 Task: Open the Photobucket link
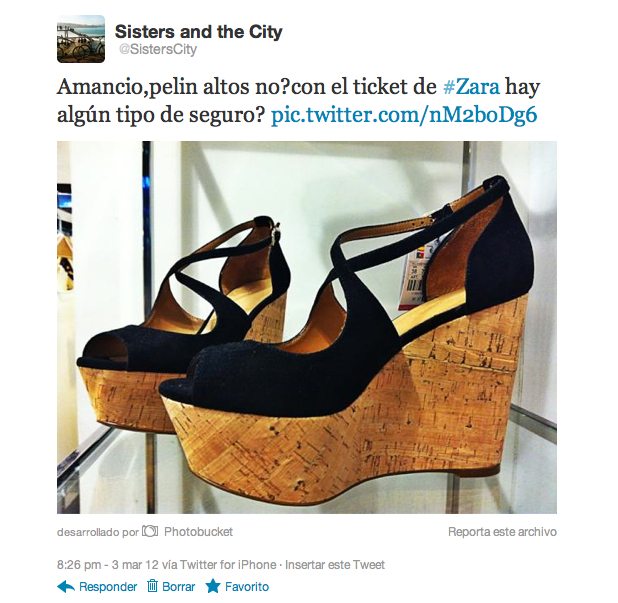click(x=198, y=532)
